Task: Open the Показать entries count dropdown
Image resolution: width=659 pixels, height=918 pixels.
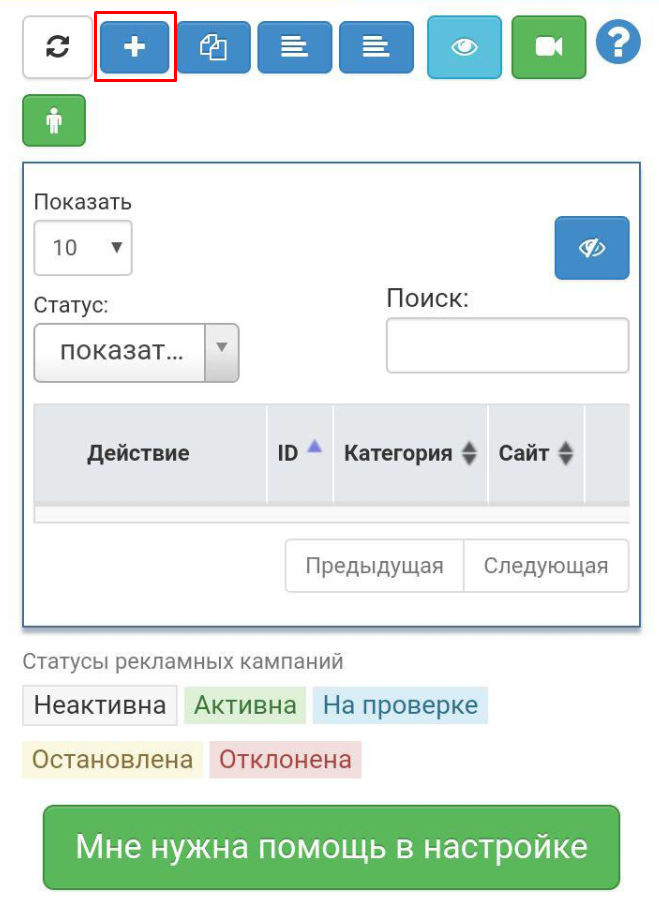Action: click(x=83, y=247)
